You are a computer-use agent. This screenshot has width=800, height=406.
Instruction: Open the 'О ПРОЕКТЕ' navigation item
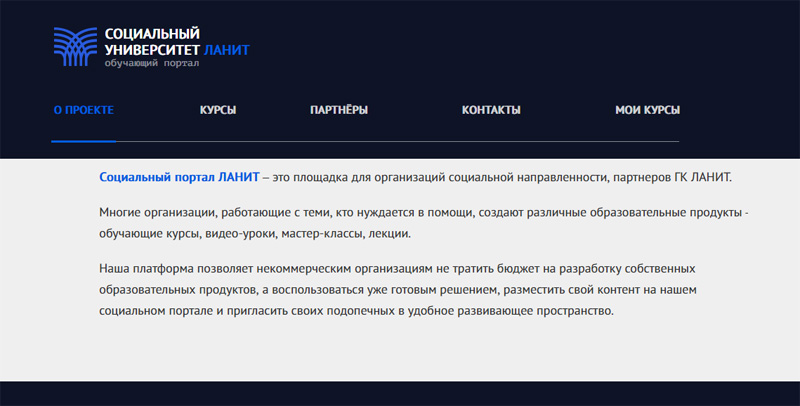pyautogui.click(x=84, y=110)
